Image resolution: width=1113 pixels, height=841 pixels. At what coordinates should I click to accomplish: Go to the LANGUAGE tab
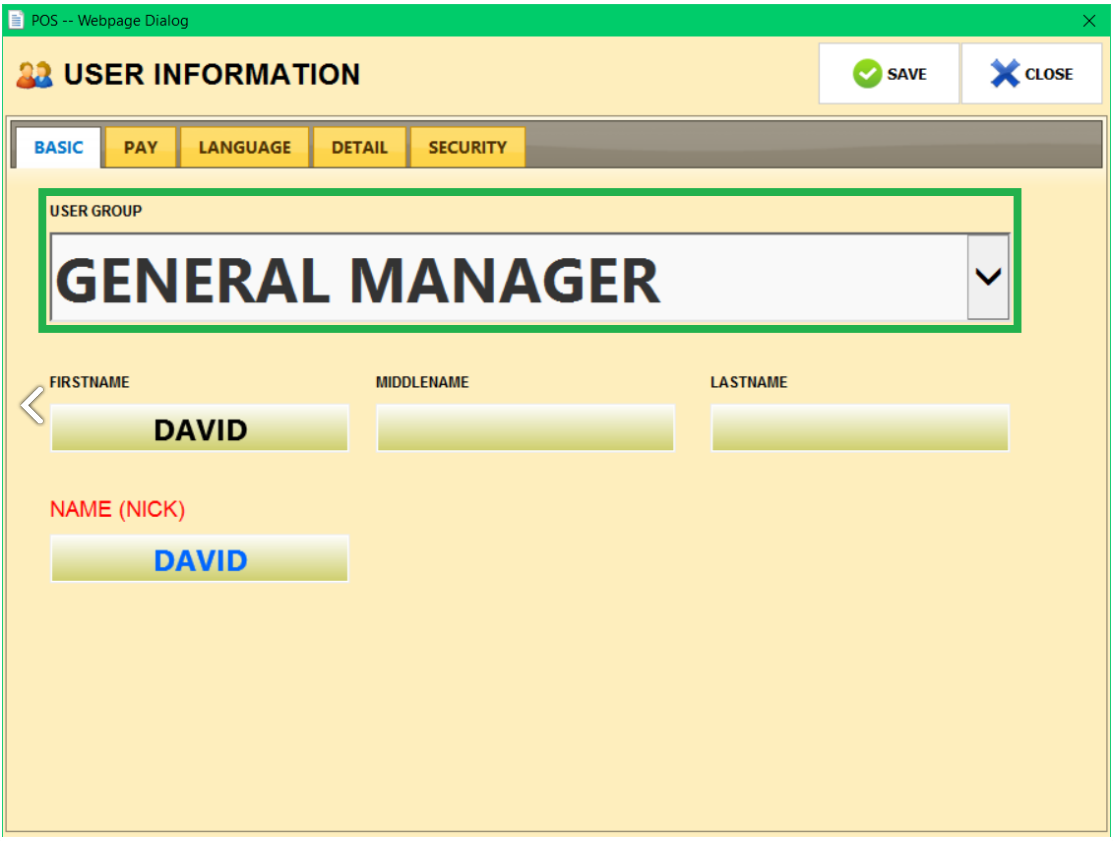coord(244,147)
